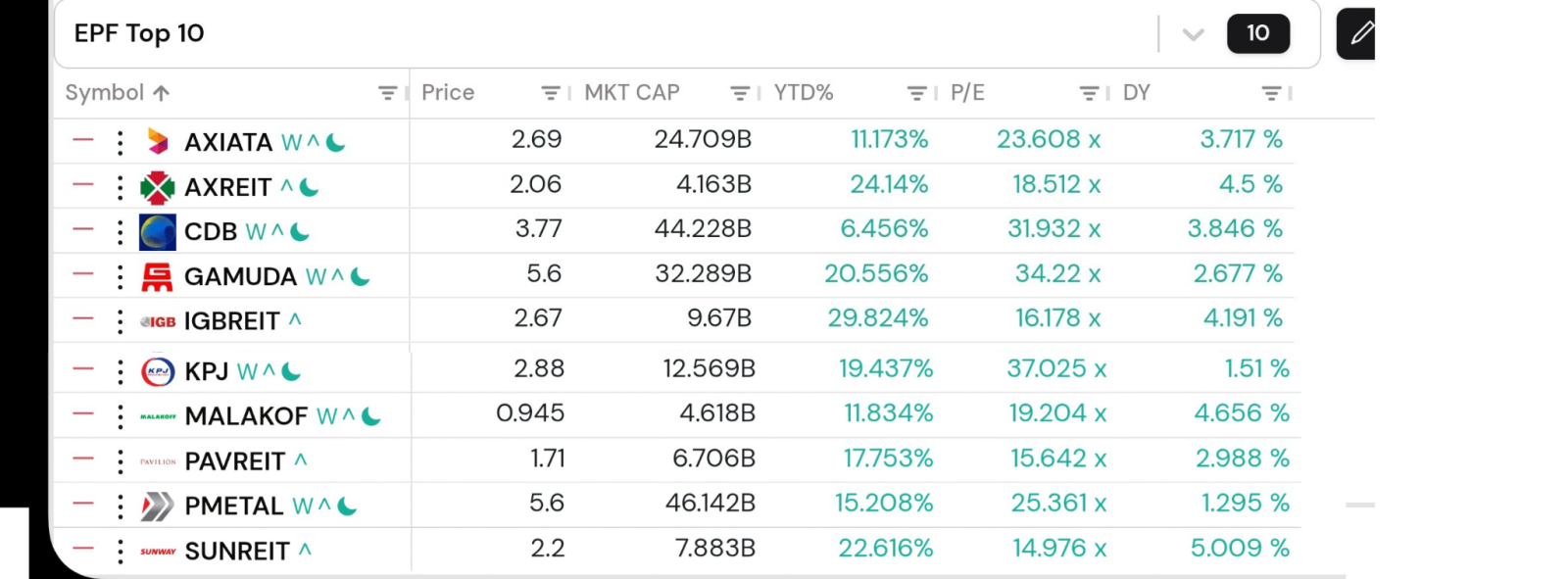
Task: Open filter icon for Price column
Action: click(551, 93)
